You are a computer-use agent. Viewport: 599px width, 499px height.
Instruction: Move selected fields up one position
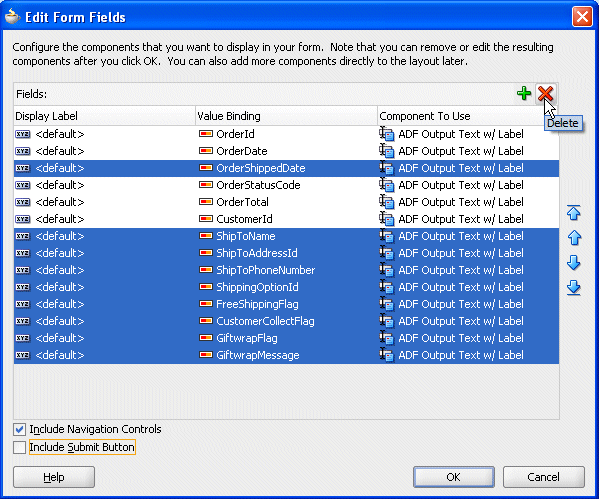pyautogui.click(x=573, y=238)
